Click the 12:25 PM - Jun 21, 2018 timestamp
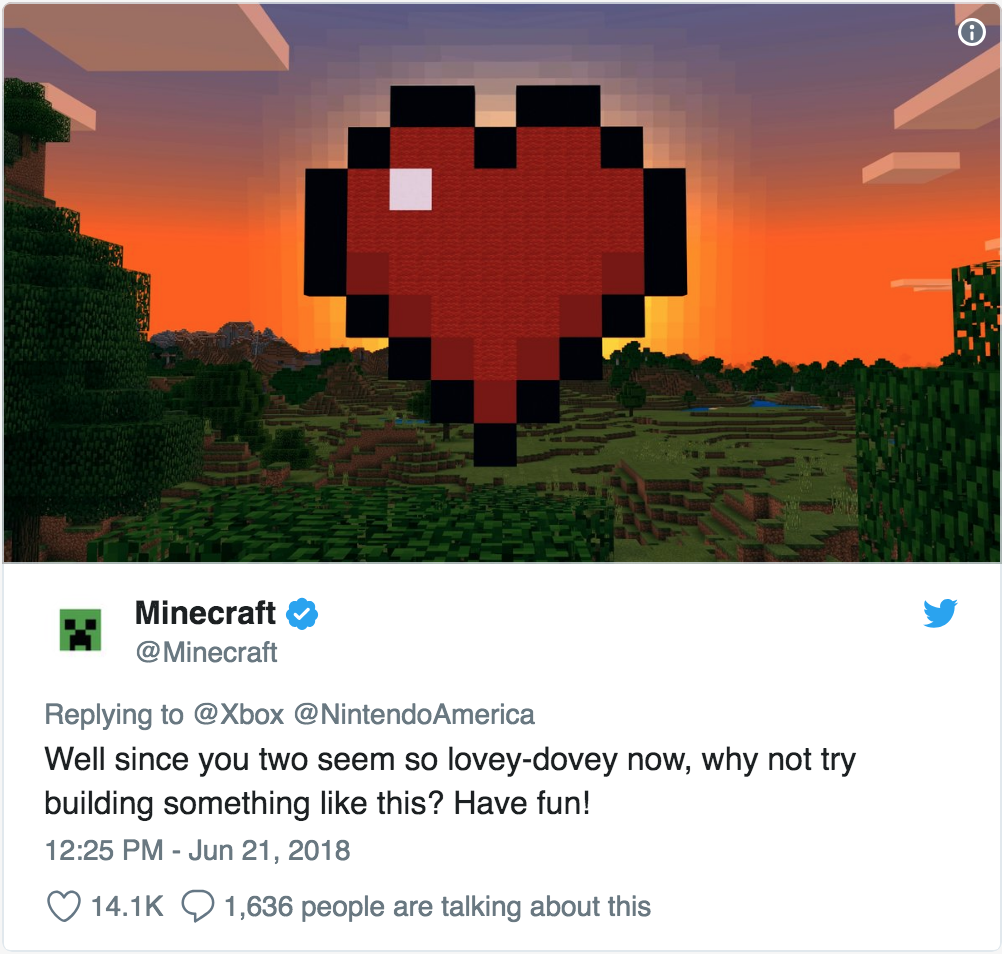Screen dimensions: 1002x954 click(197, 850)
